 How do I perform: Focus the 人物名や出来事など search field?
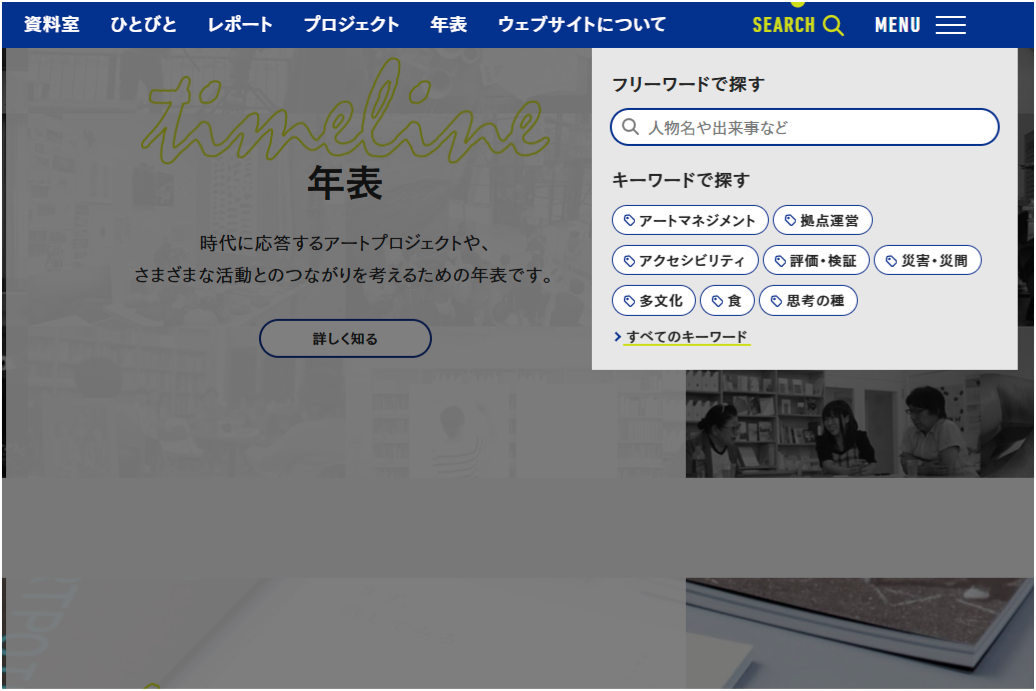pyautogui.click(x=815, y=128)
